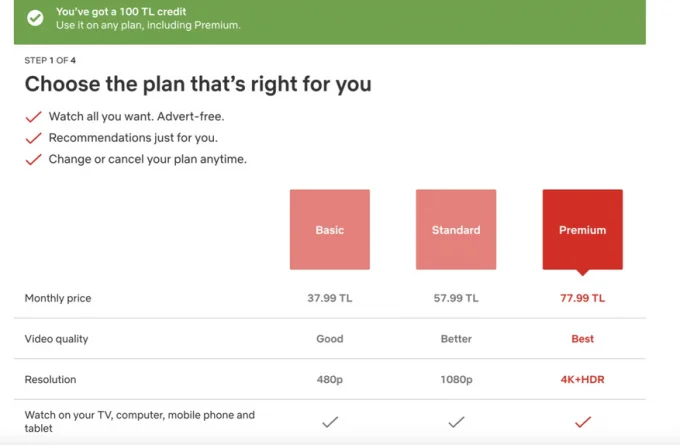Click the Basic plan device checkmark
The image size is (680, 445).
click(x=330, y=422)
